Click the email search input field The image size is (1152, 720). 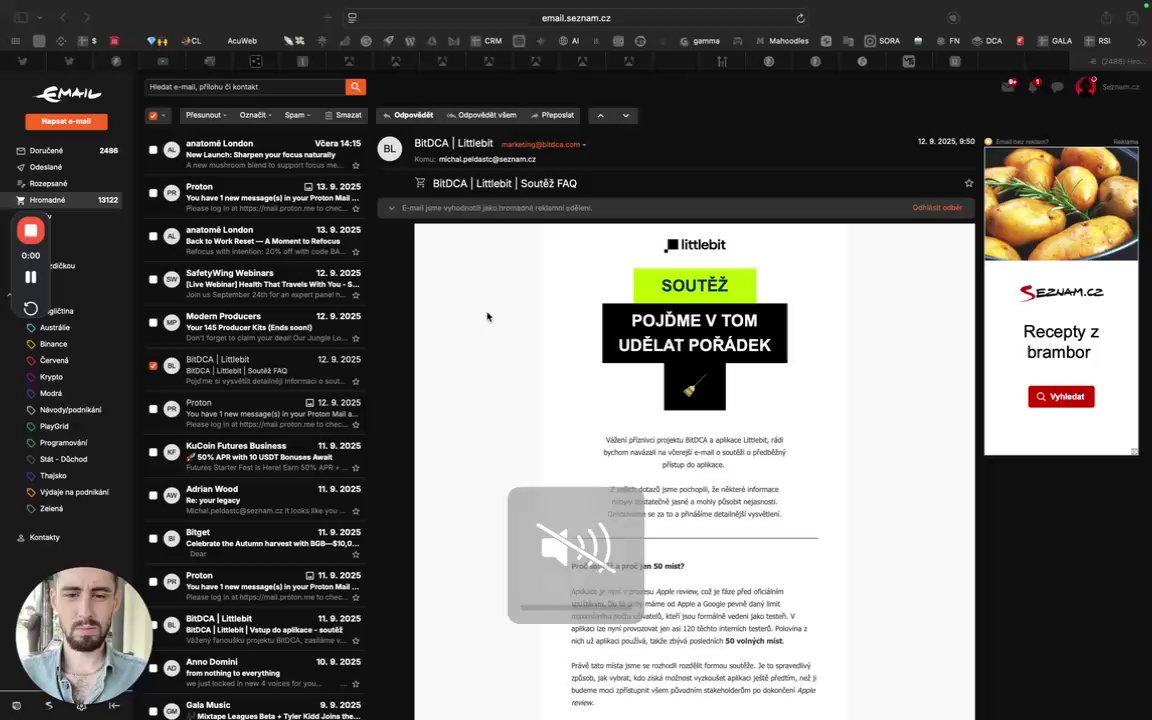click(x=245, y=87)
